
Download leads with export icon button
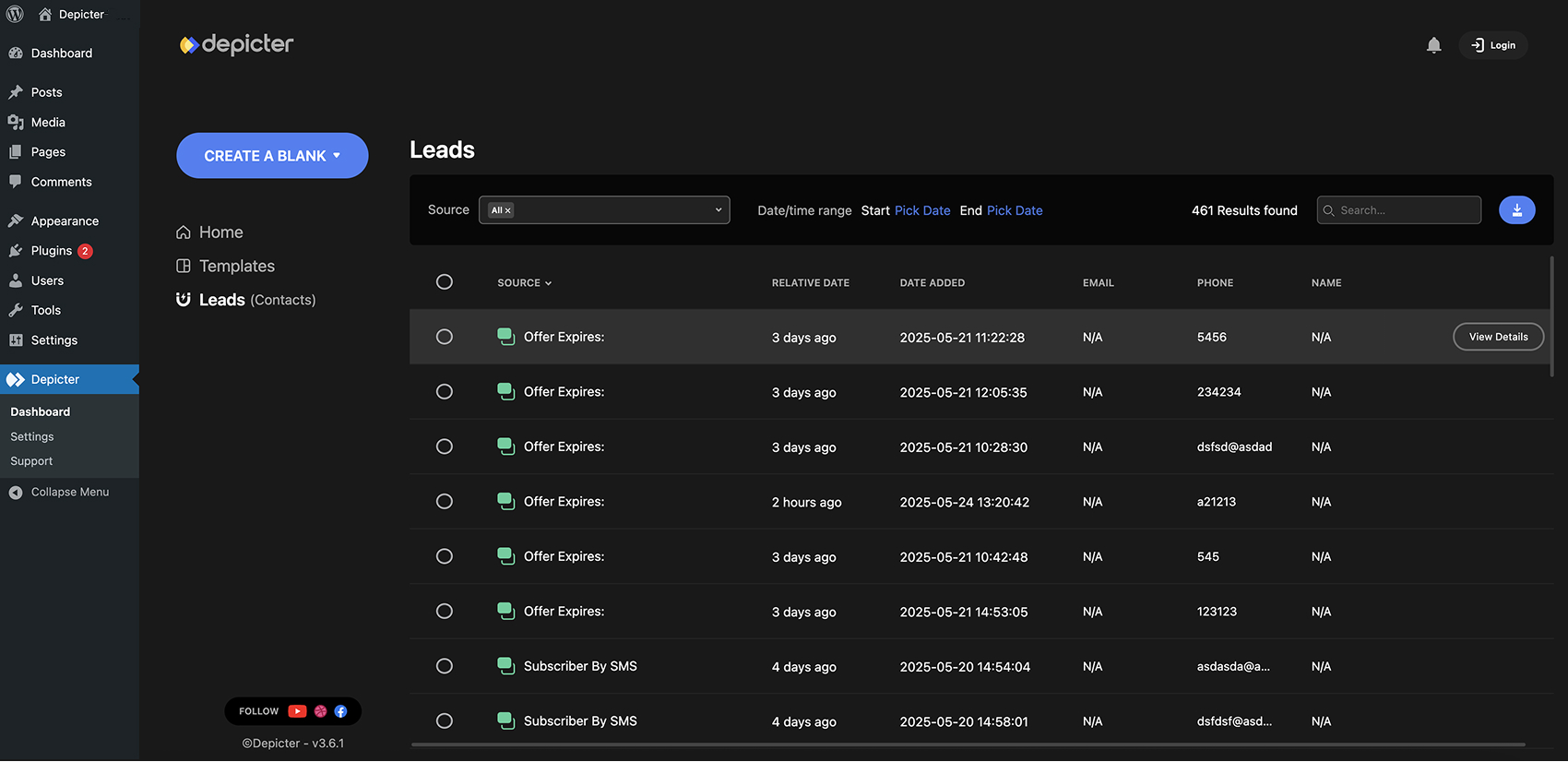pos(1516,210)
